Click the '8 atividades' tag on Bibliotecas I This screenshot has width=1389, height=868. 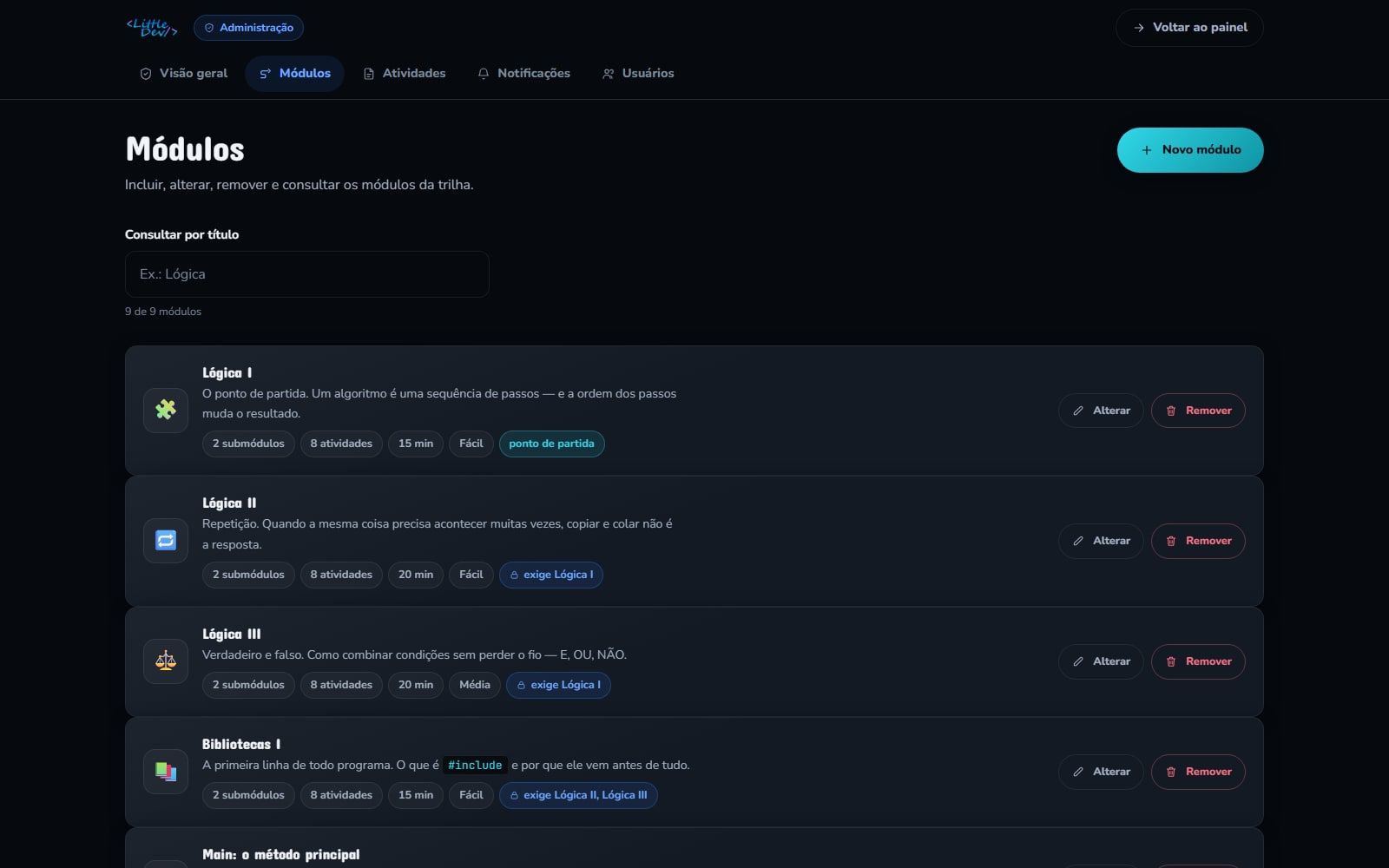tap(341, 795)
